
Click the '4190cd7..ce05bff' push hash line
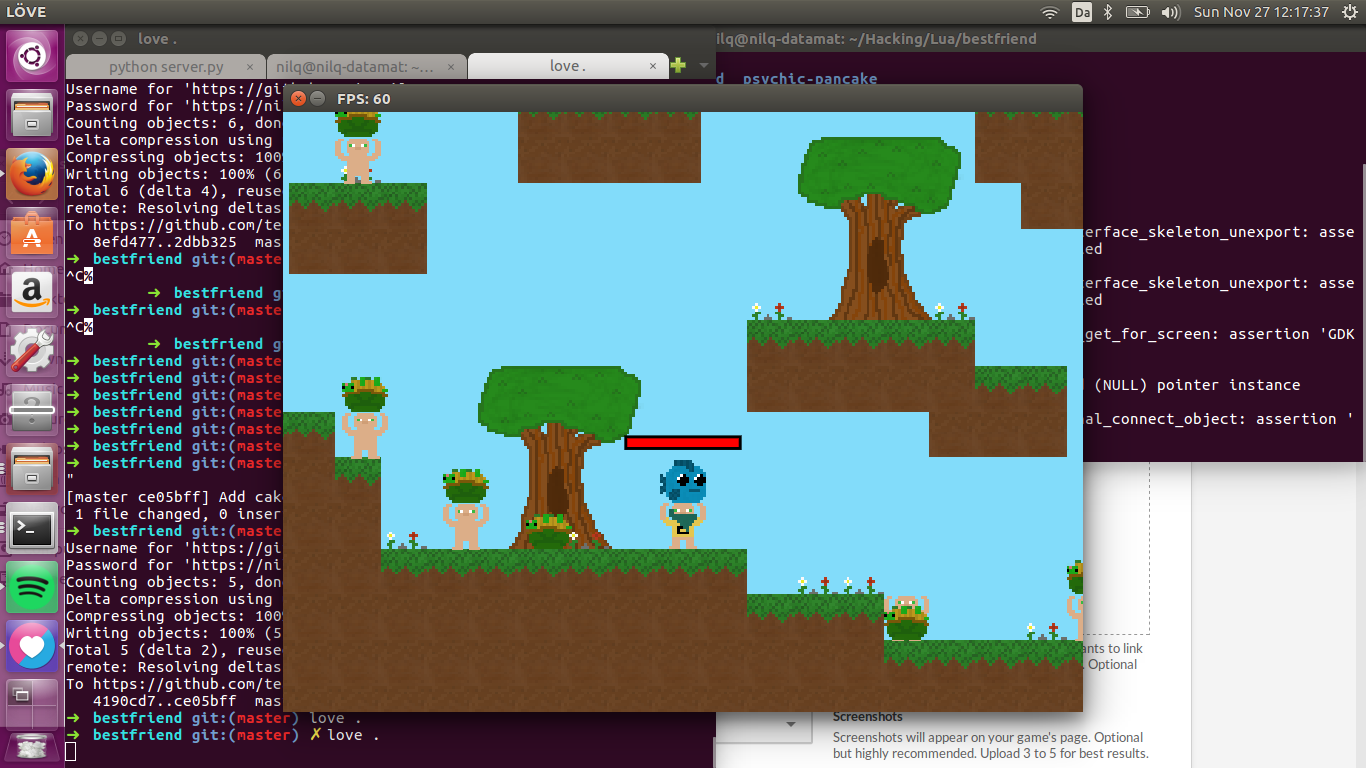click(x=165, y=701)
